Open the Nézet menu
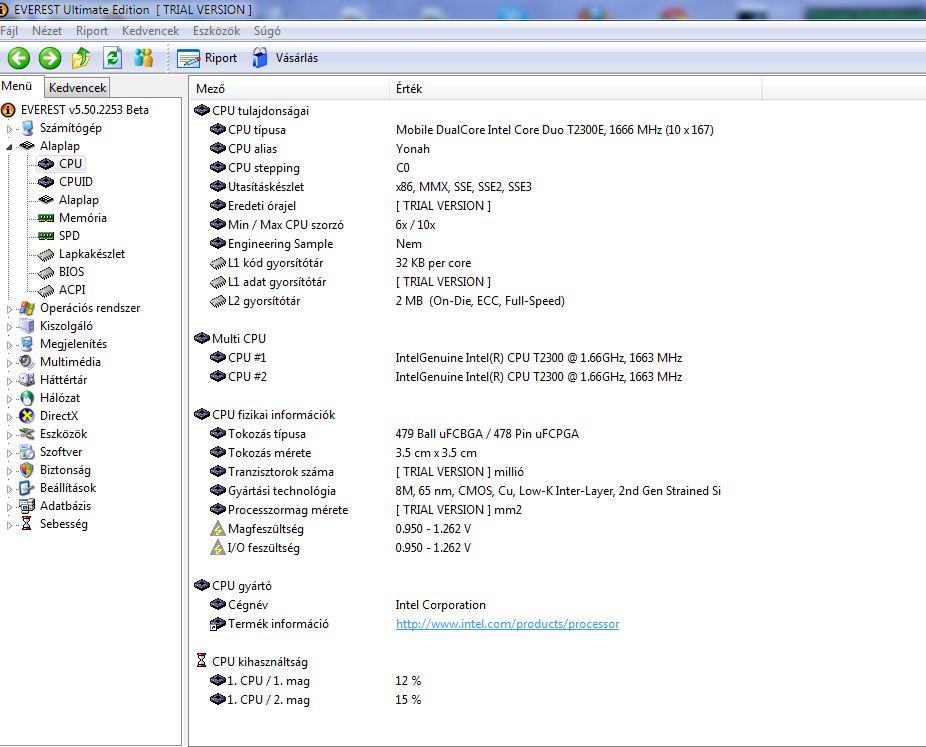This screenshot has height=747, width=926. pyautogui.click(x=47, y=31)
